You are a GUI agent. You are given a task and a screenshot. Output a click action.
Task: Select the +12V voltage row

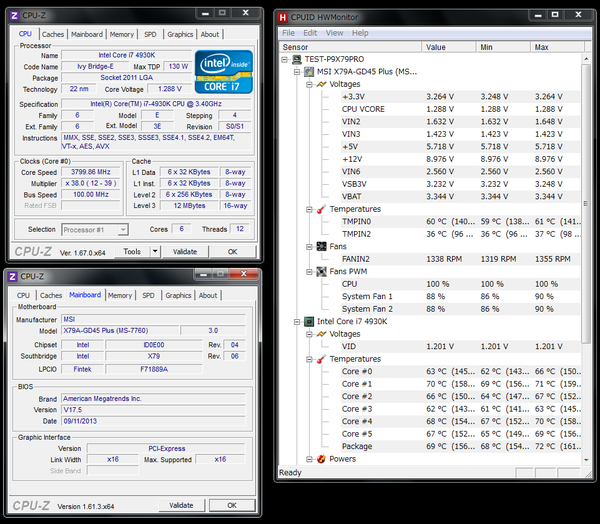[x=460, y=159]
